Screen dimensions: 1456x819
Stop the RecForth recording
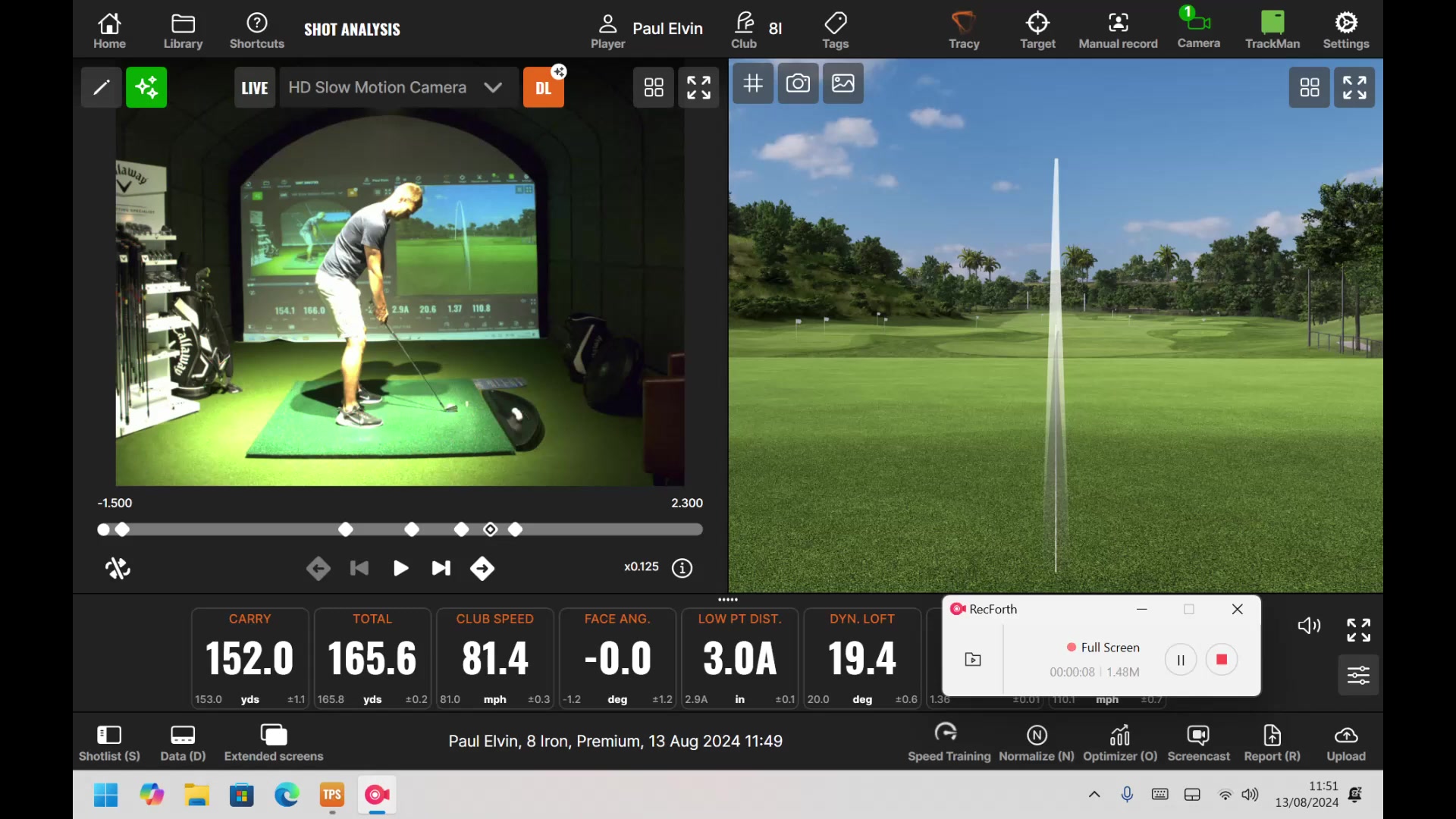click(x=1221, y=660)
